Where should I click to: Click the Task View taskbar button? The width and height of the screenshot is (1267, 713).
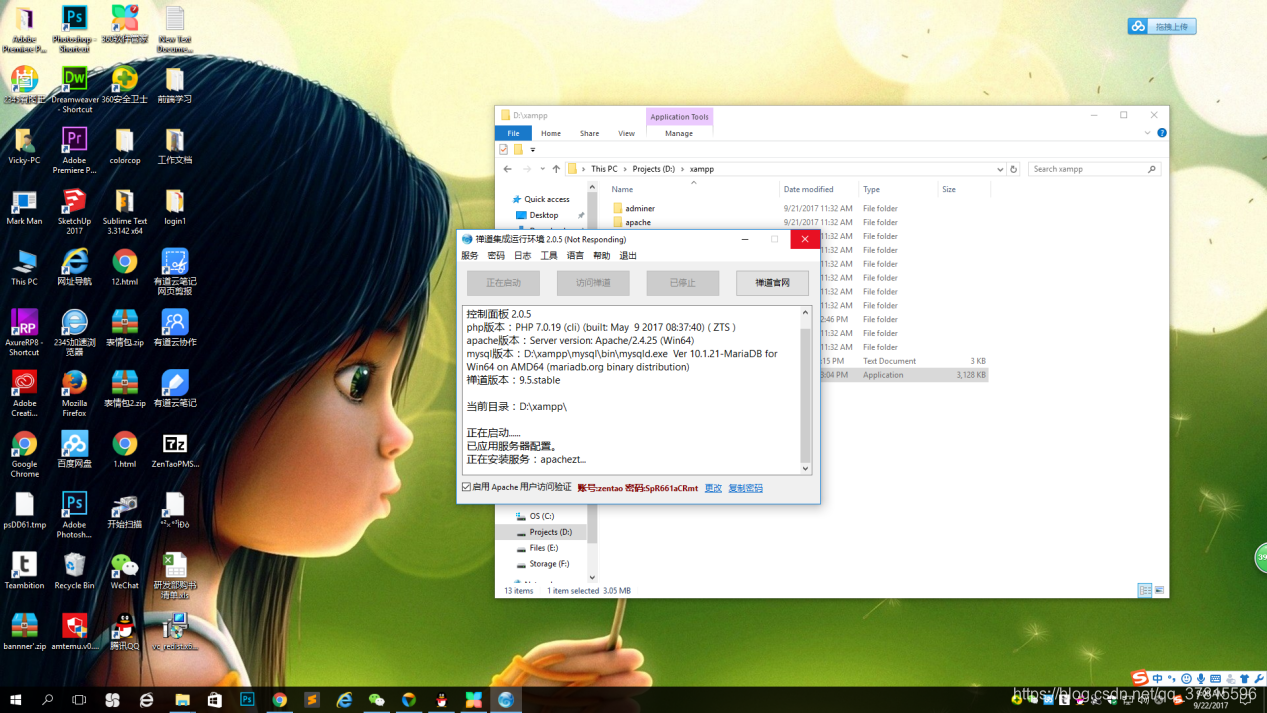tap(79, 700)
